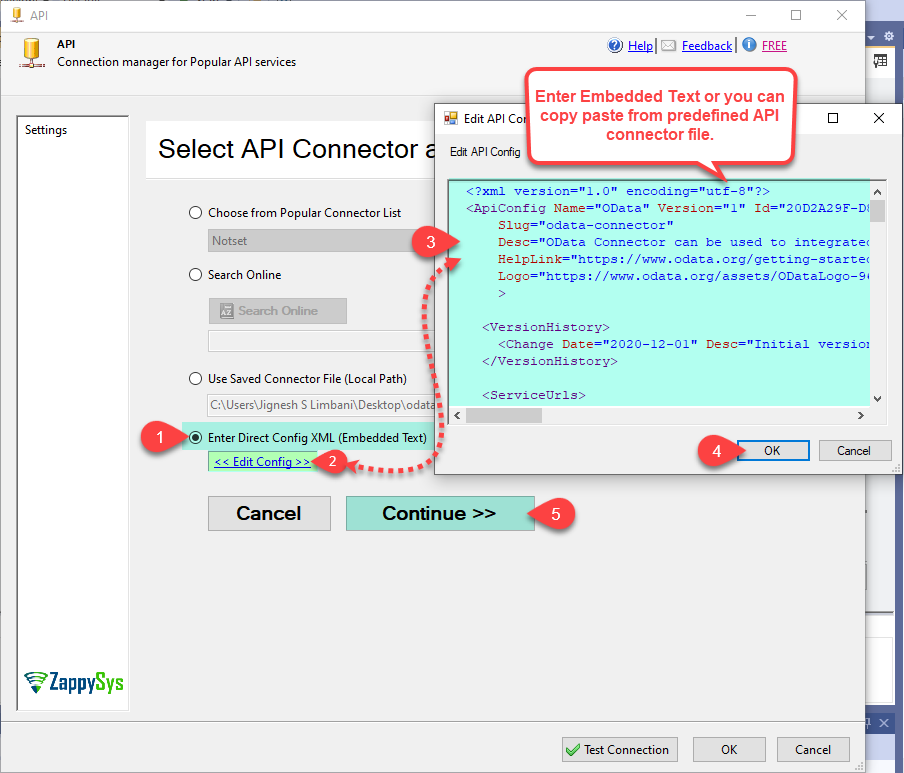
Task: Click the API window title bar icon
Action: point(17,14)
